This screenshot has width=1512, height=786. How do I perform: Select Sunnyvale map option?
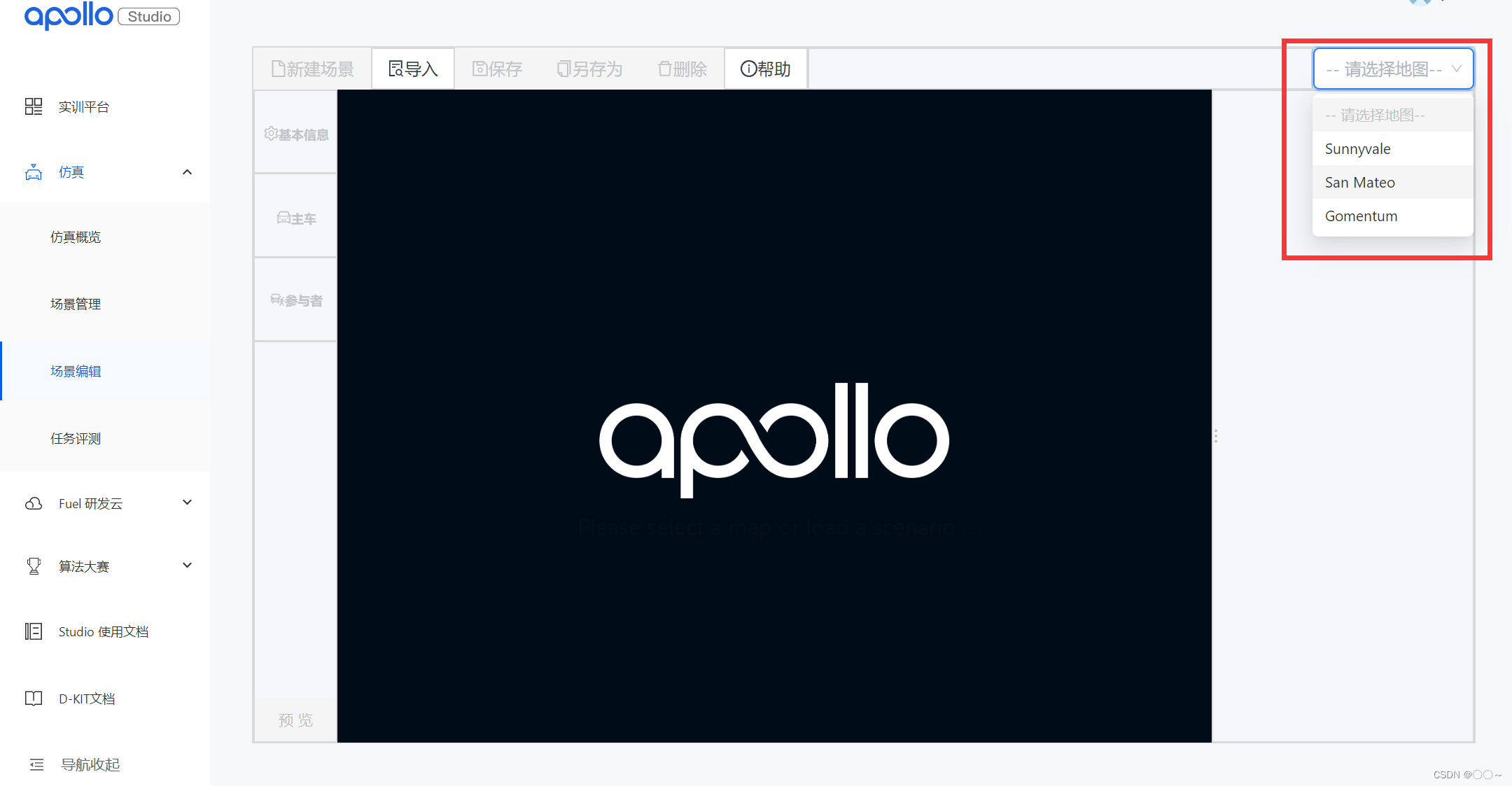point(1393,148)
